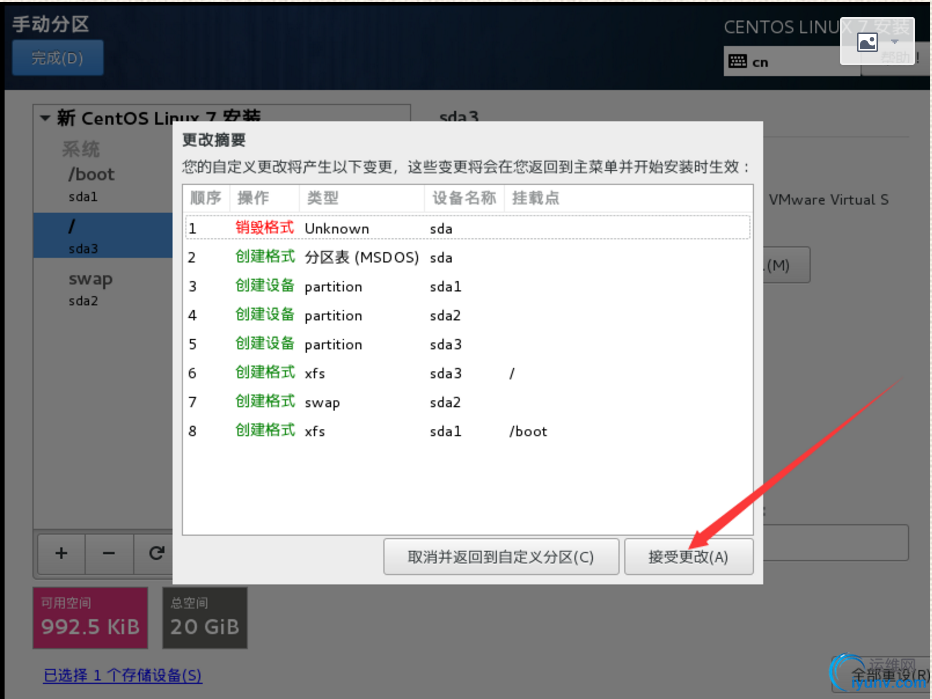Screen dimensions: 932x699
Task: Click the 总空间 20 GiB box
Action: pyautogui.click(x=204, y=618)
